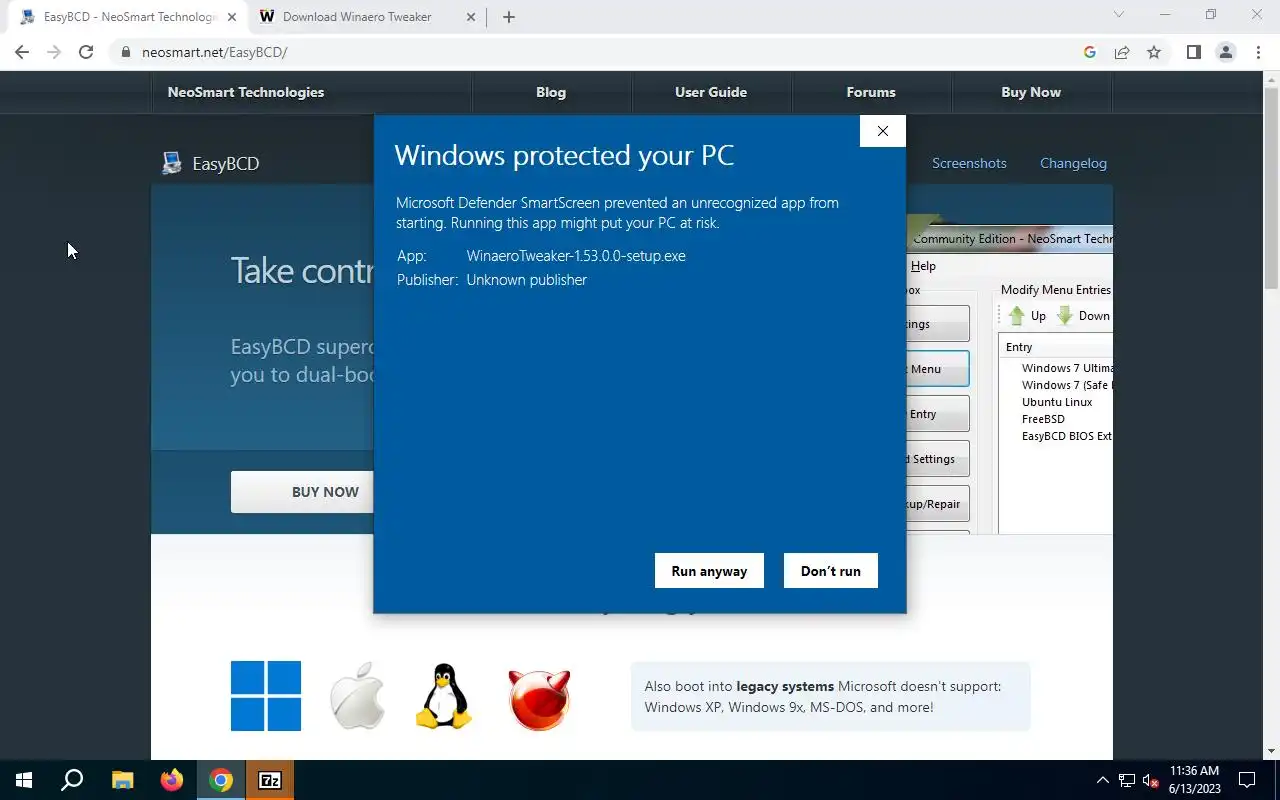The width and height of the screenshot is (1280, 800).
Task: Open the Changelog link
Action: 1073,163
